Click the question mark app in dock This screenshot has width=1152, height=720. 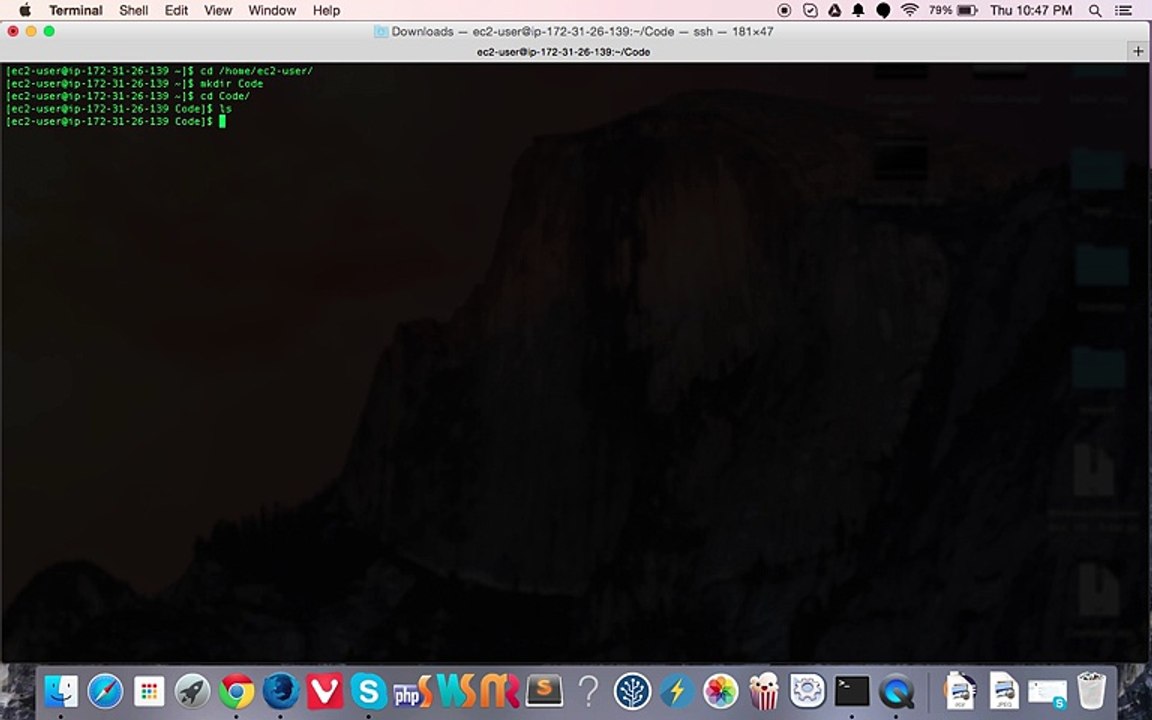point(588,691)
